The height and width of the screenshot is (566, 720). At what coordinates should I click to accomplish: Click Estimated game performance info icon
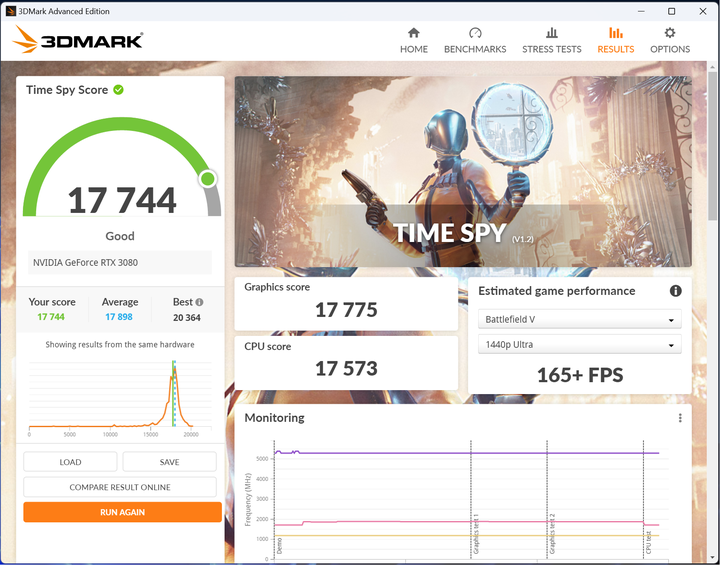[675, 291]
